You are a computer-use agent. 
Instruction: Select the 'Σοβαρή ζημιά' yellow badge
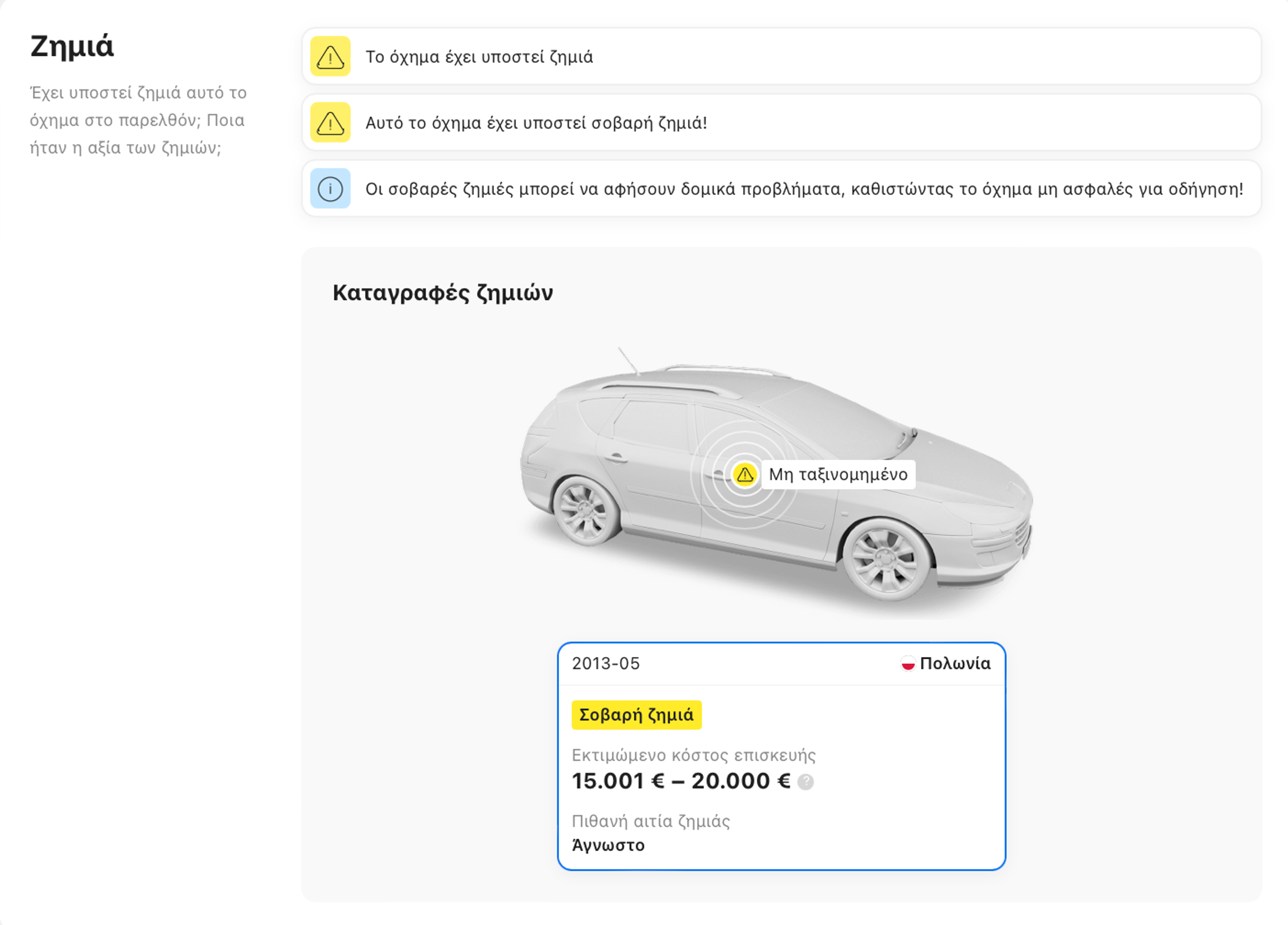pyautogui.click(x=636, y=715)
